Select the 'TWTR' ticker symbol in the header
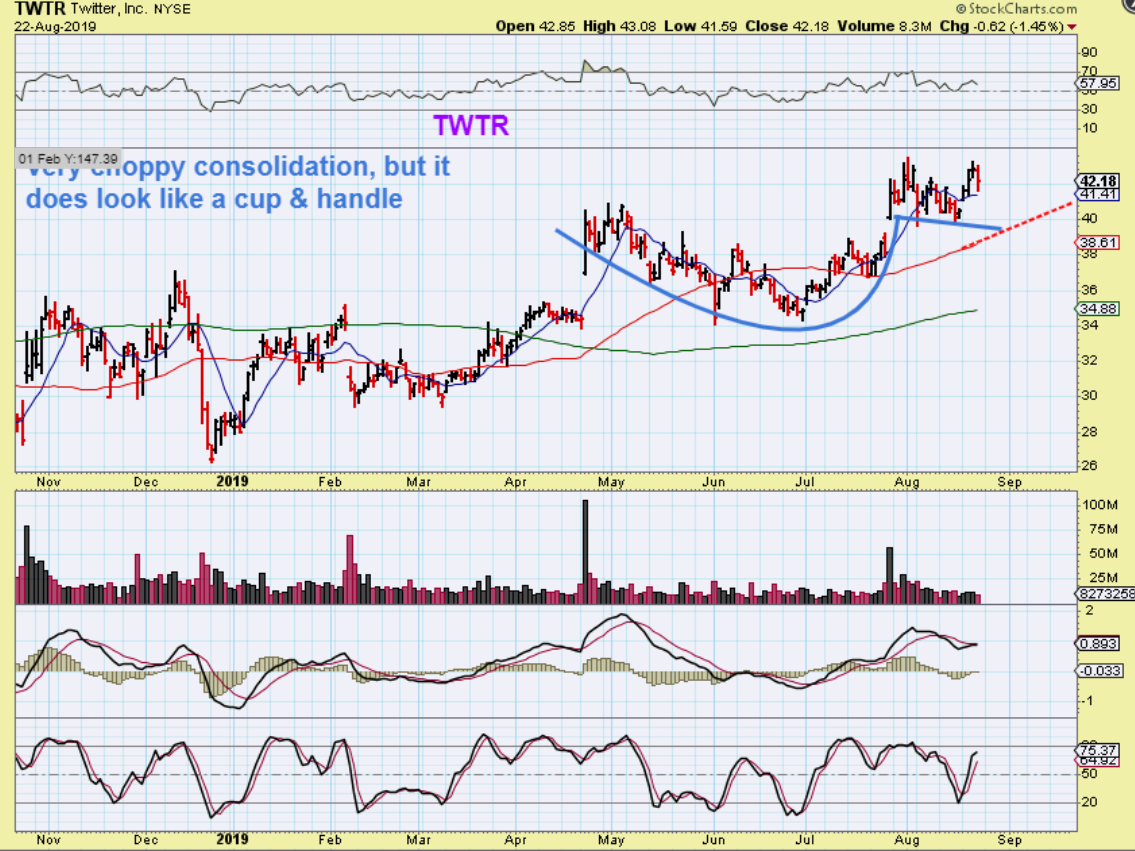Image resolution: width=1135 pixels, height=851 pixels. click(x=40, y=9)
